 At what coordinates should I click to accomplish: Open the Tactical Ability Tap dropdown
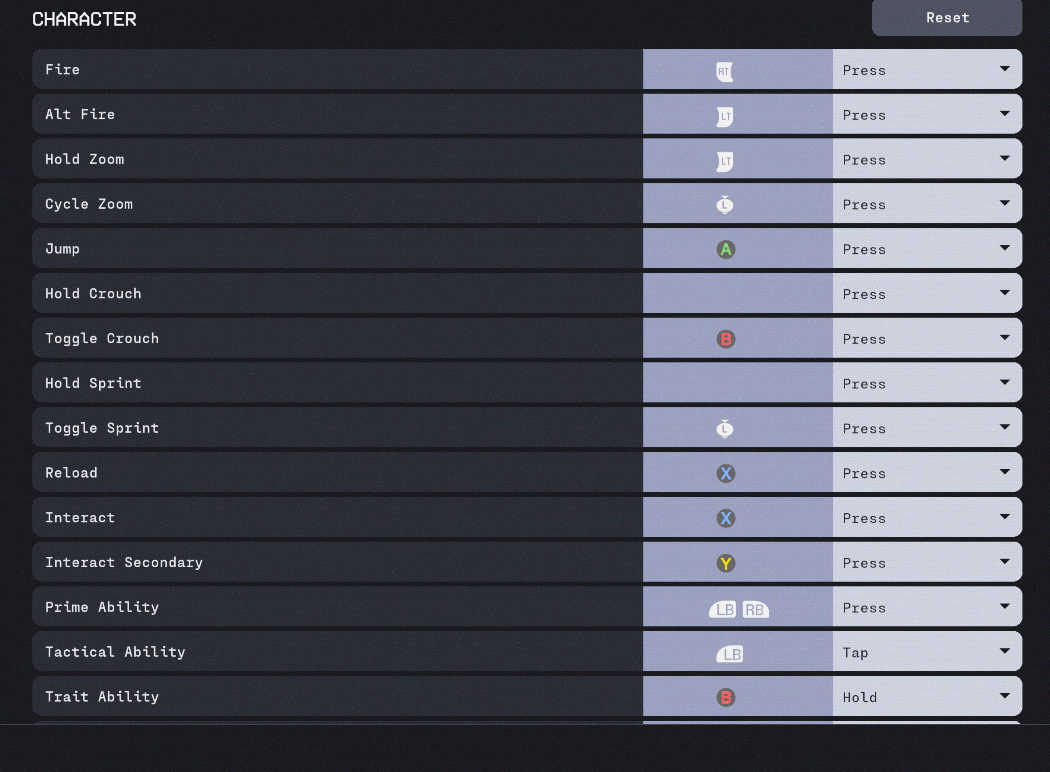[x=927, y=652]
